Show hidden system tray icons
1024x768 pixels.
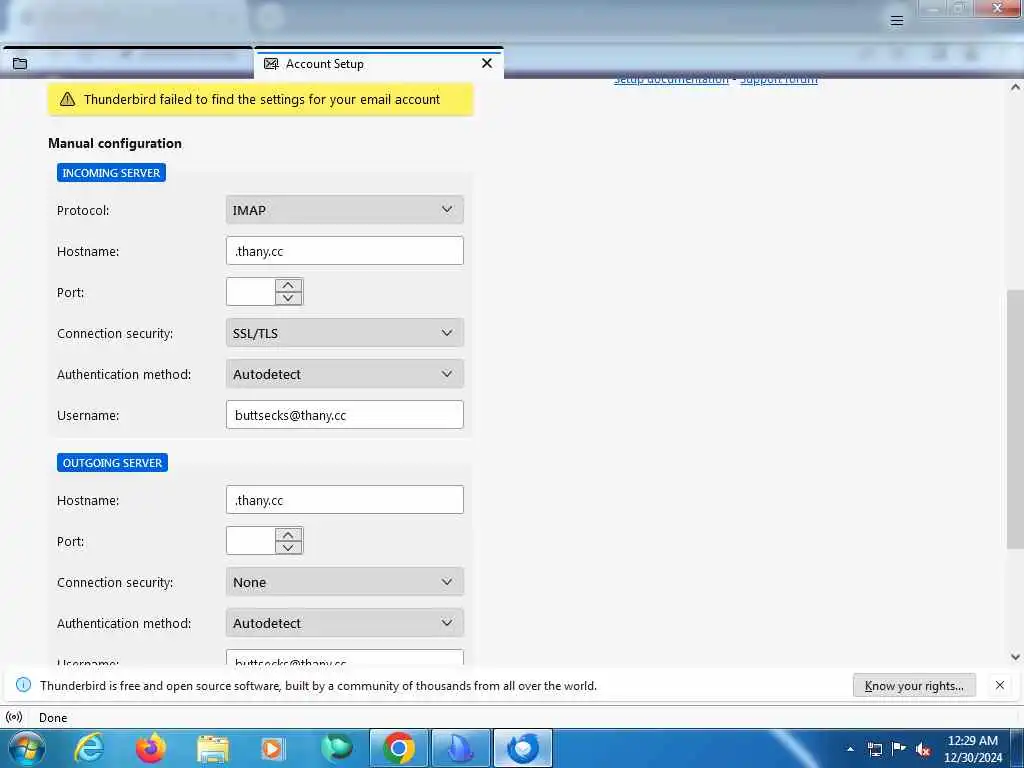tap(850, 749)
